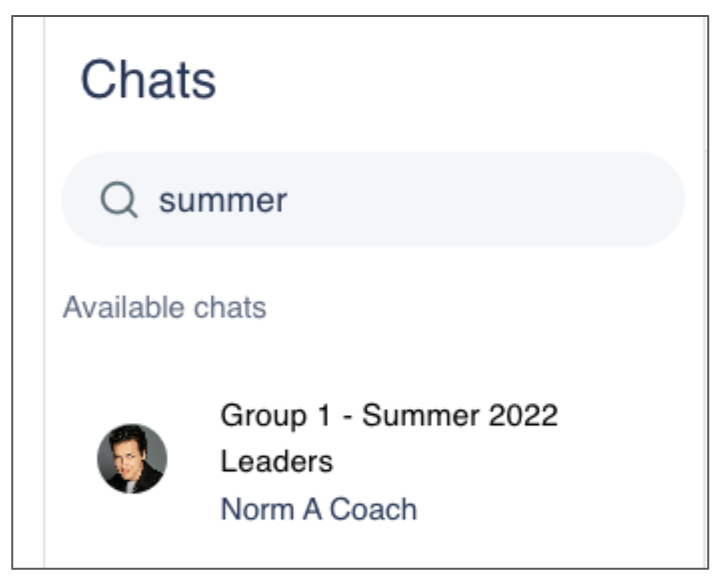Click the man's photo beside Group 1
The image size is (726, 588).
click(x=132, y=459)
